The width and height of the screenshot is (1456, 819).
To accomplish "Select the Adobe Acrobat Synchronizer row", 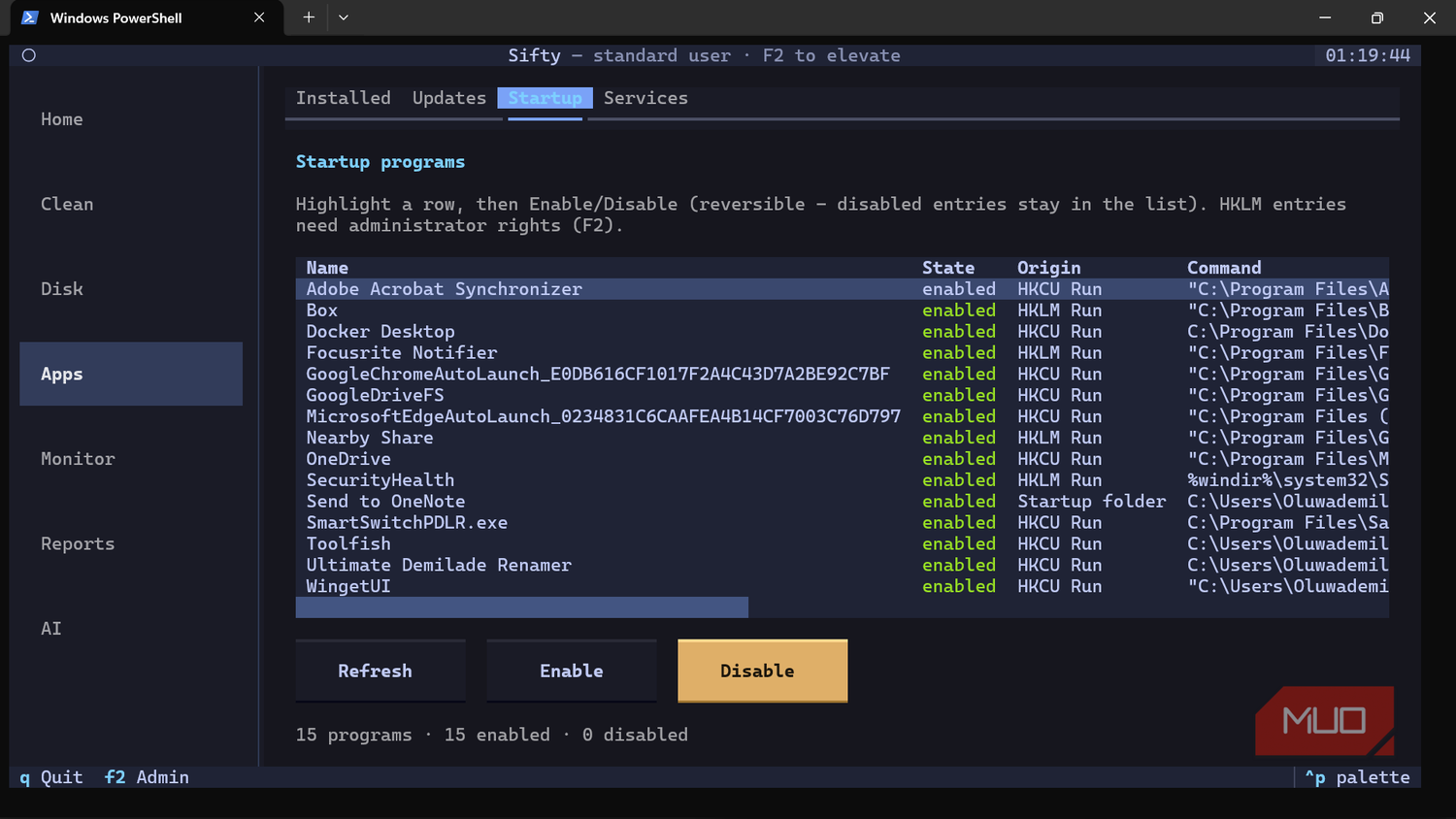I will [843, 289].
